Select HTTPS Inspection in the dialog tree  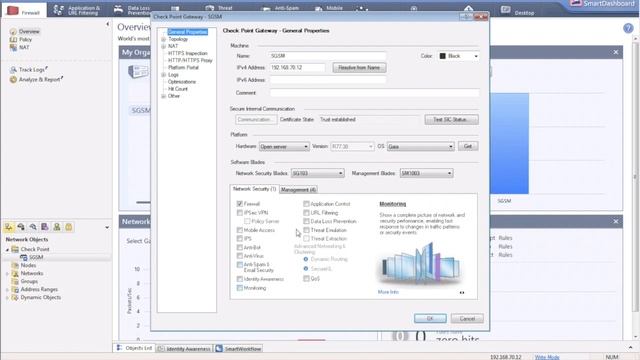pyautogui.click(x=187, y=53)
